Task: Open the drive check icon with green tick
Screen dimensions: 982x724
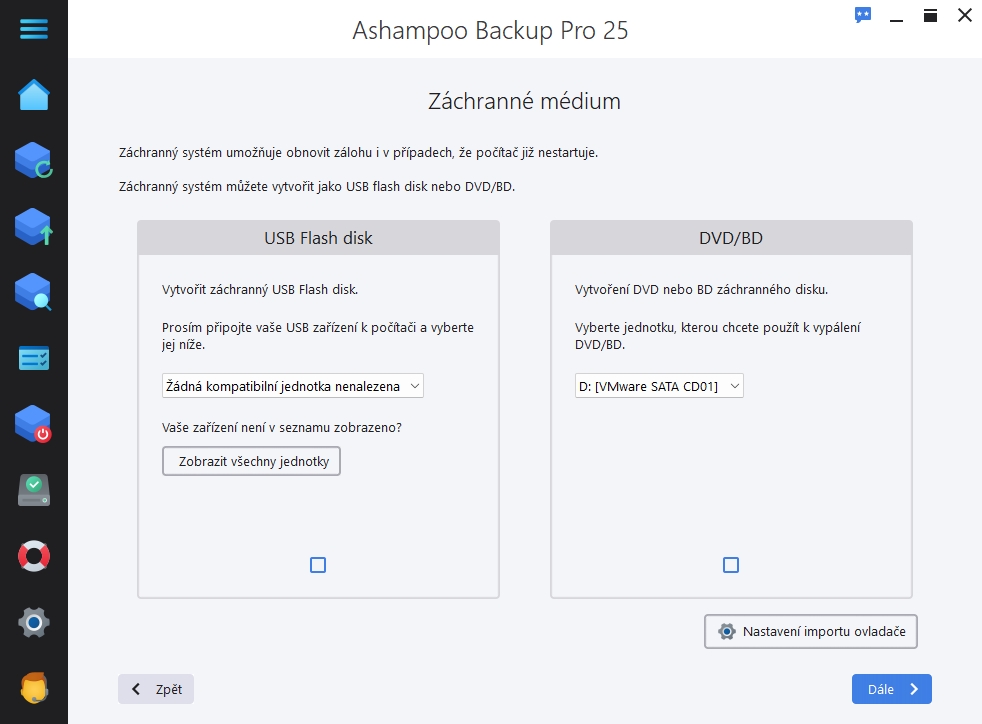Action: pyautogui.click(x=34, y=490)
